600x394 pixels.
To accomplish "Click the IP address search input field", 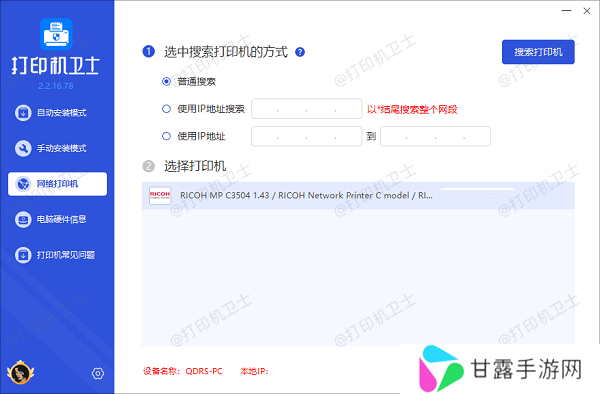I will pyautogui.click(x=307, y=109).
